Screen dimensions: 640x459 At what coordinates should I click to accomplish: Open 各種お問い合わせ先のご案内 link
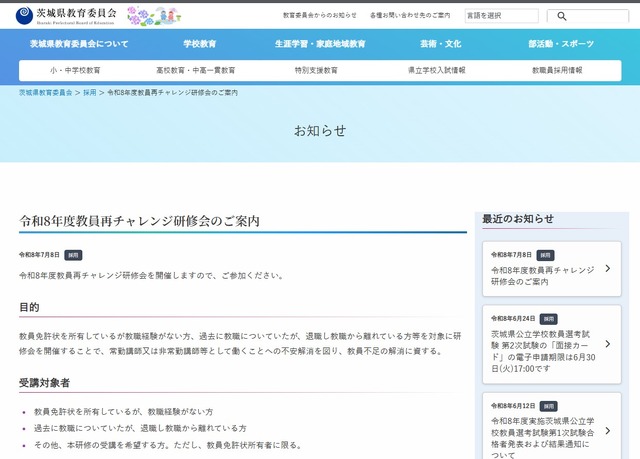(x=410, y=16)
